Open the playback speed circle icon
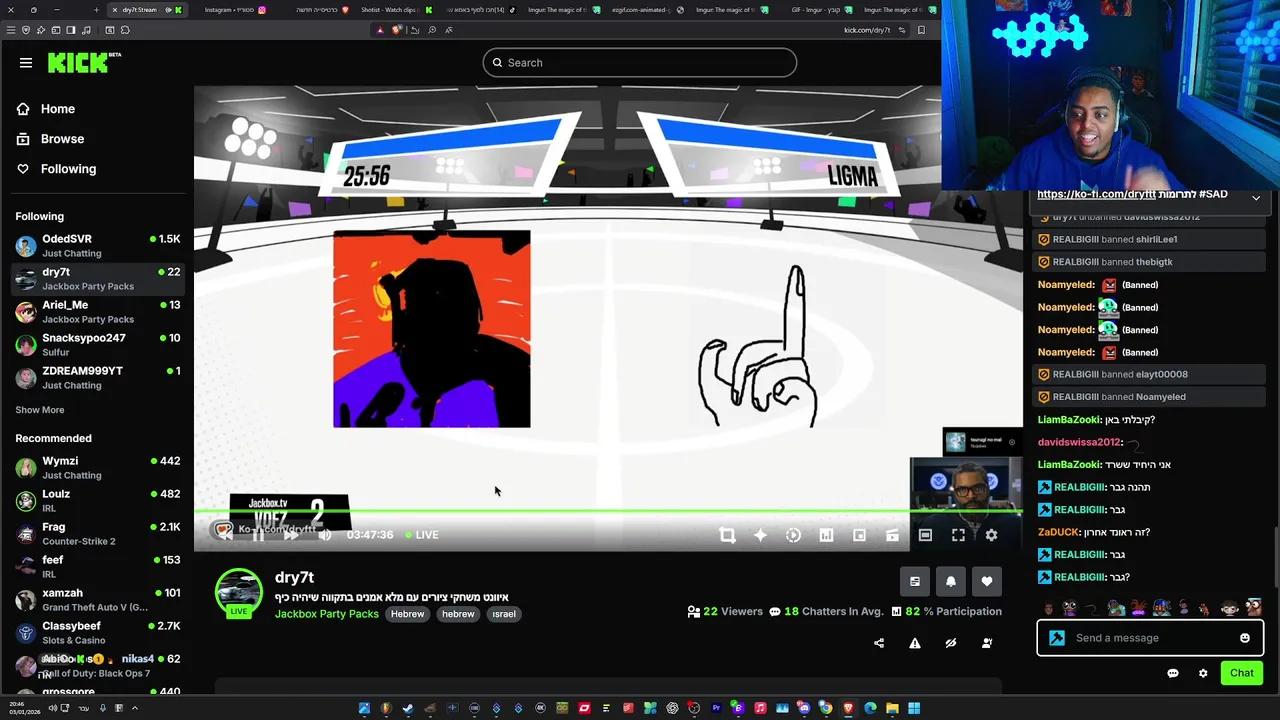 (x=793, y=535)
